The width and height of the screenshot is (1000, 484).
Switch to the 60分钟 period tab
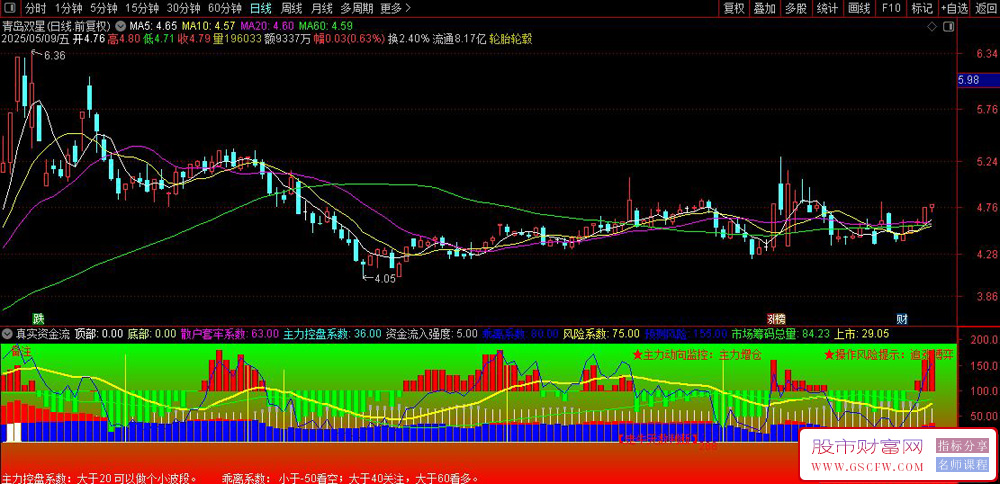point(225,8)
